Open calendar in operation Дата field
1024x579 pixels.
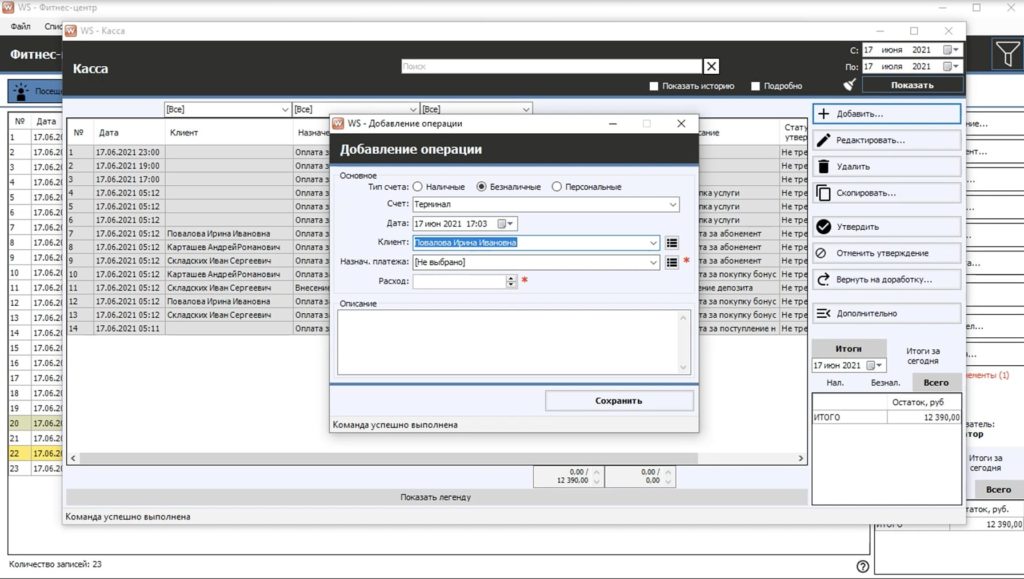tap(505, 223)
